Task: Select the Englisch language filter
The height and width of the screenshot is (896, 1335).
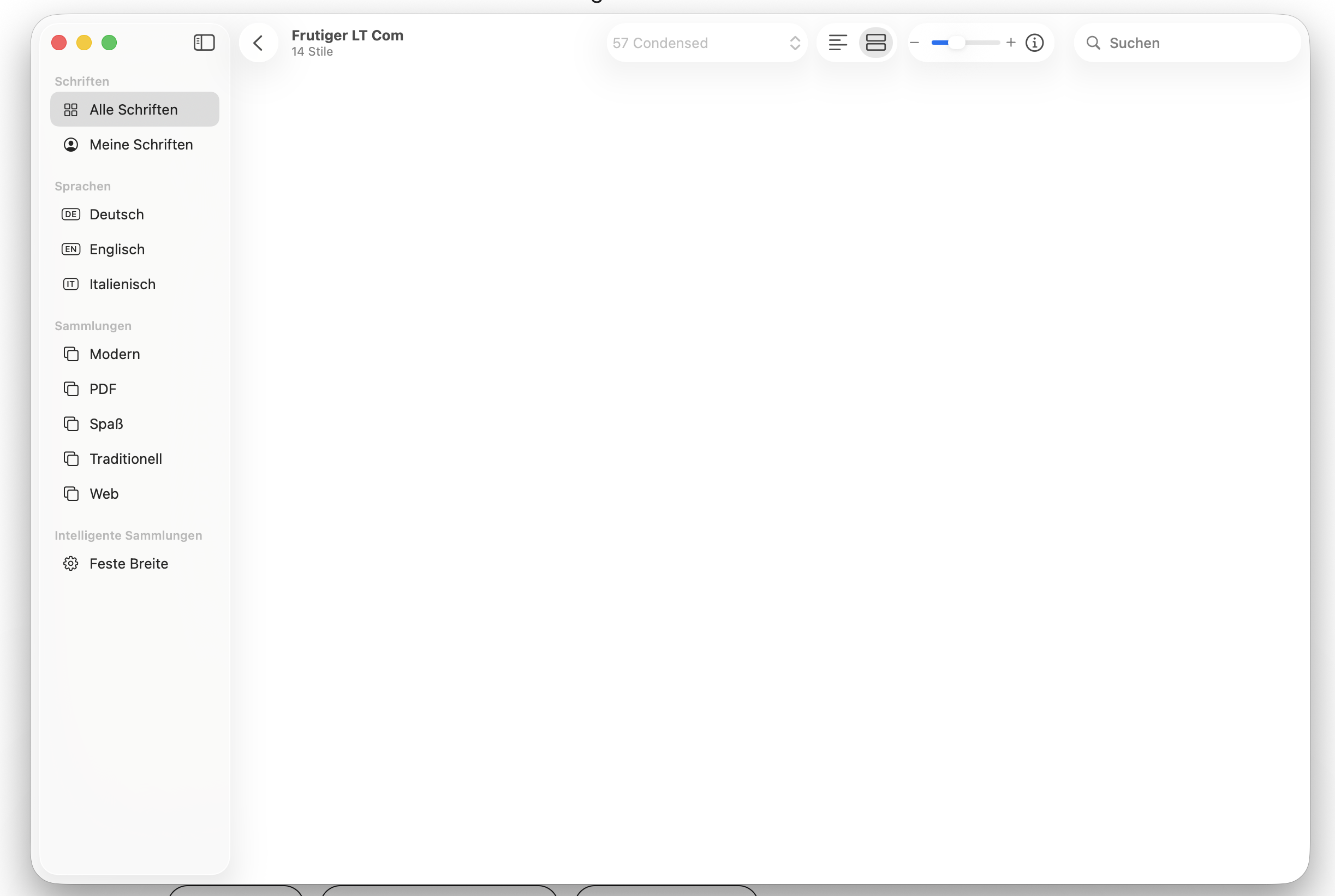Action: [117, 249]
